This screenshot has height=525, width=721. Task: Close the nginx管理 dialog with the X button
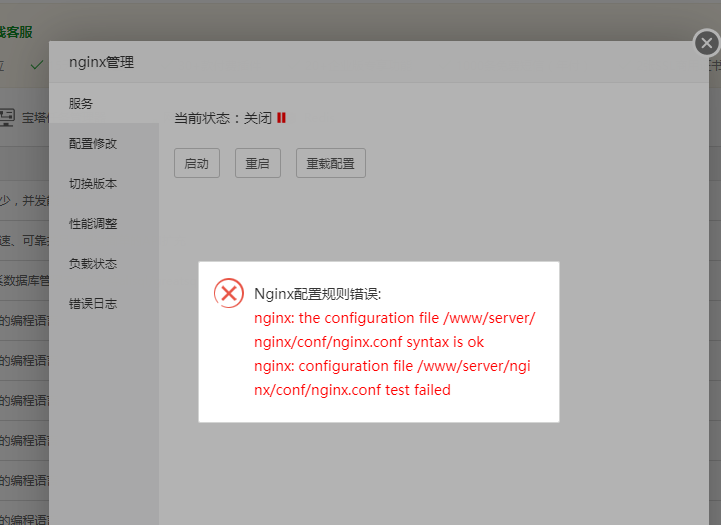[x=706, y=43]
